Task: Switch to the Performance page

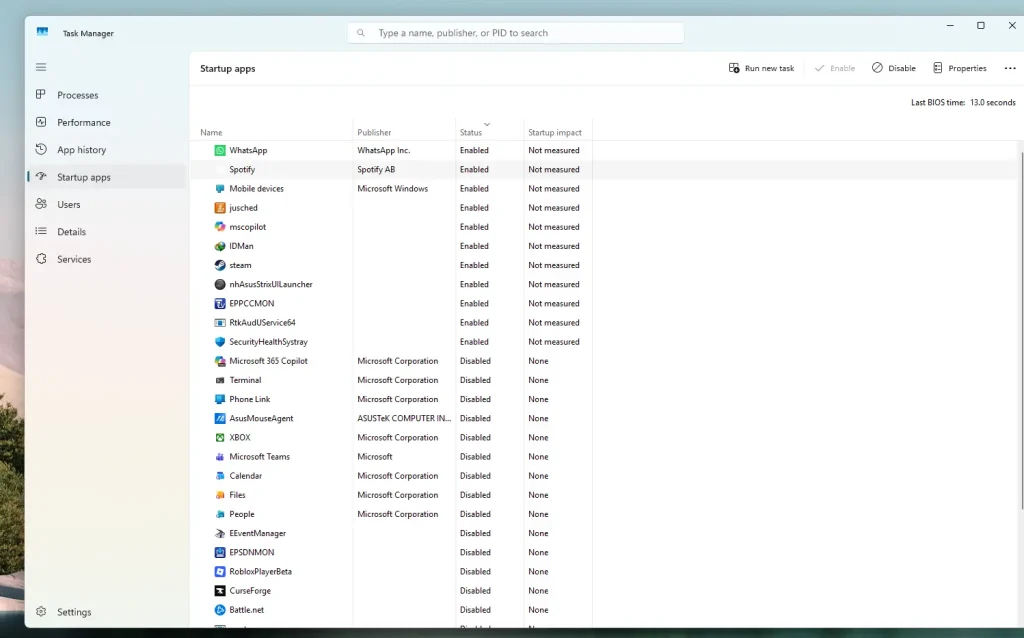Action: point(107,122)
